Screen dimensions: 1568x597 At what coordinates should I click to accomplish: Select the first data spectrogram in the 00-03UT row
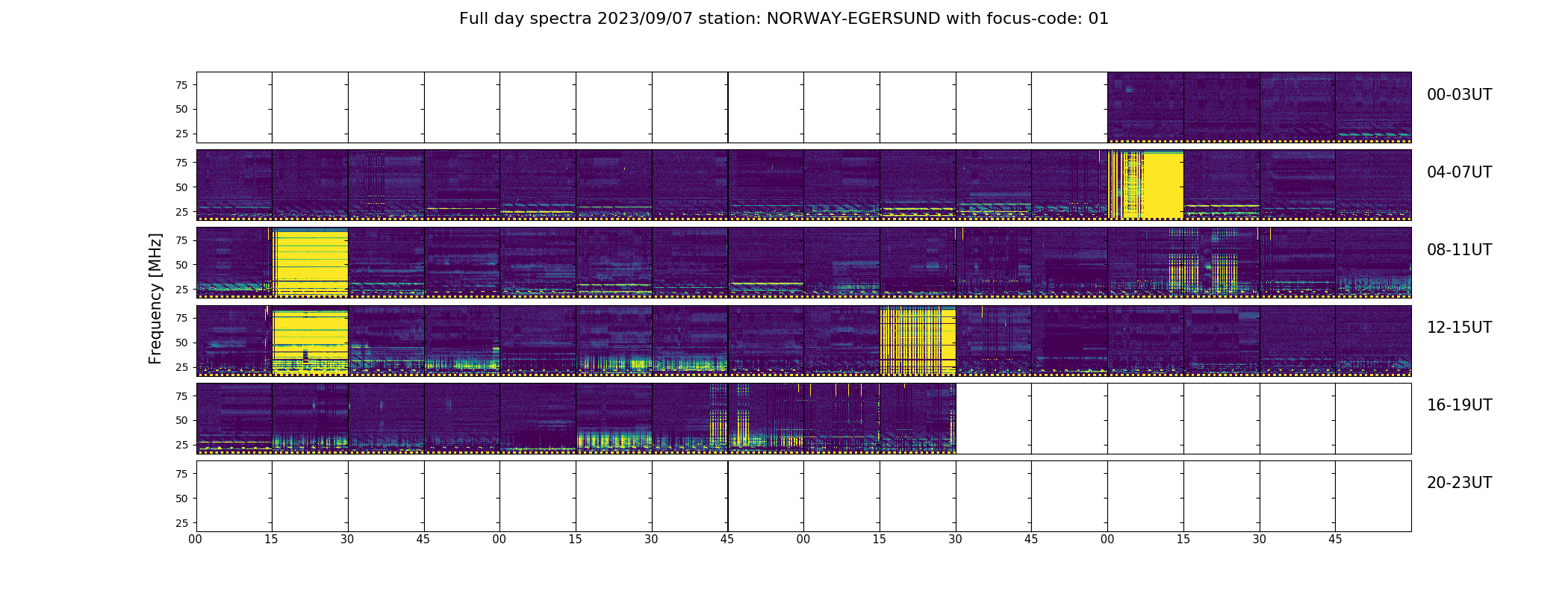tap(1145, 107)
